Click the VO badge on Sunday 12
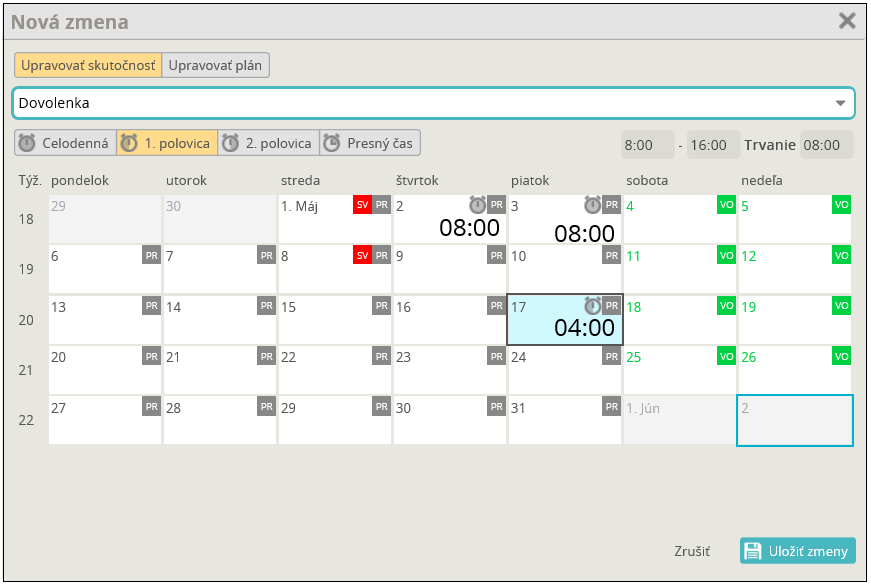Viewport: 871px width, 587px height. [842, 255]
